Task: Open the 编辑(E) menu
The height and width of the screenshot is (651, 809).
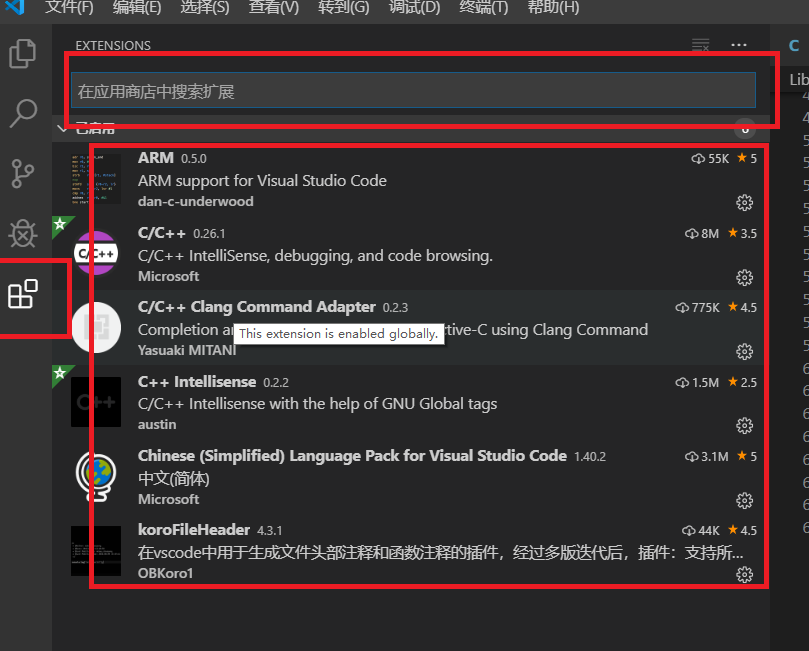Action: [x=137, y=8]
